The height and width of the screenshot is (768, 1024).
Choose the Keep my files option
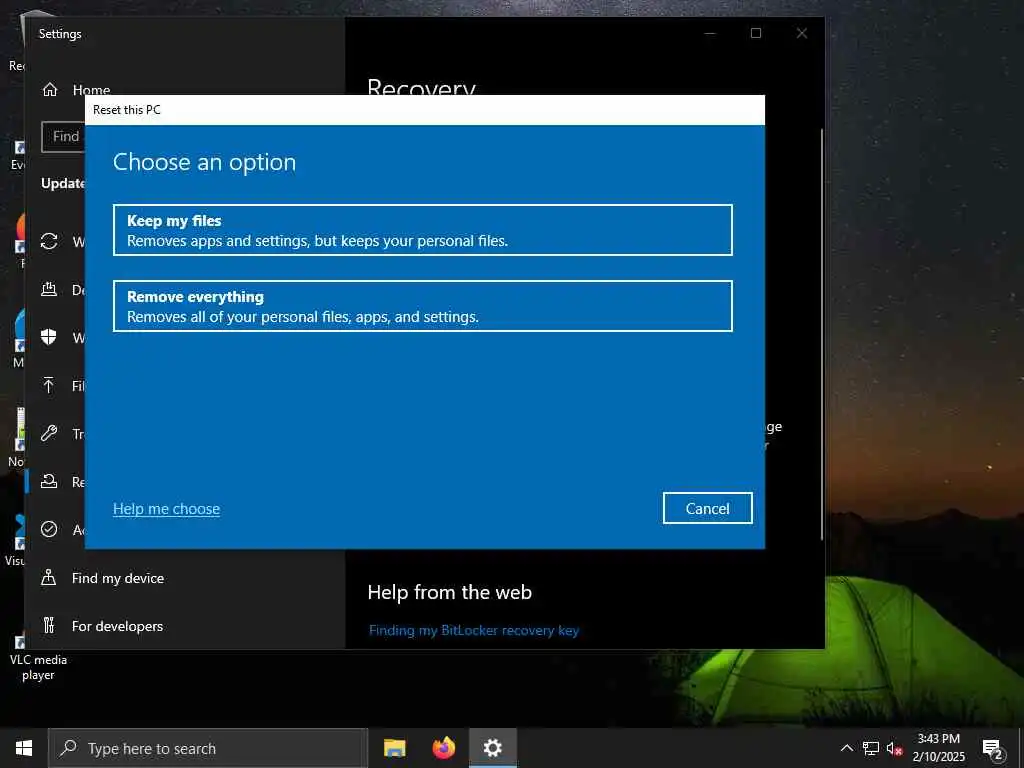point(423,230)
